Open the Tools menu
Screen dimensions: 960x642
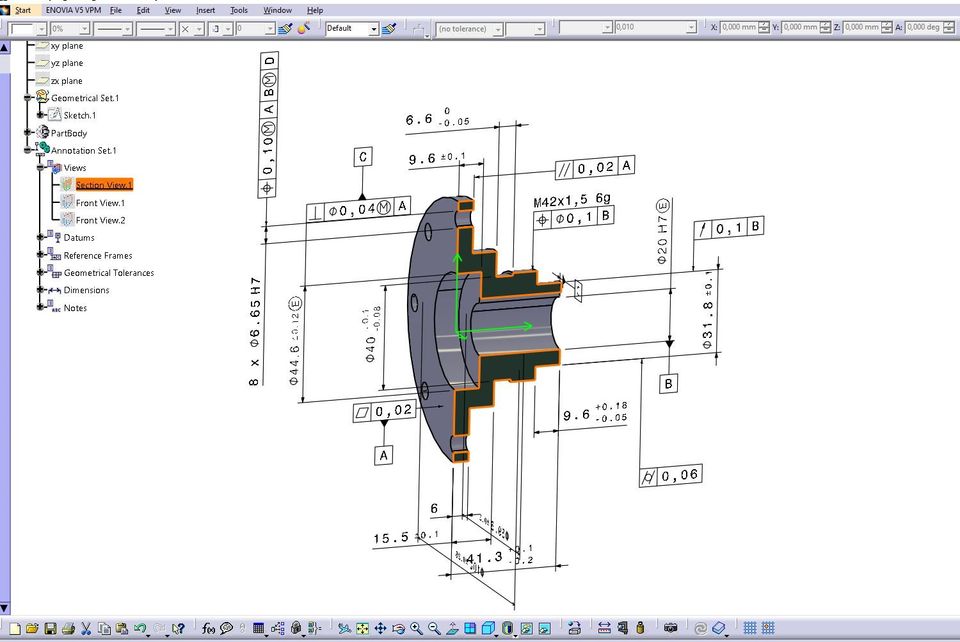point(239,9)
